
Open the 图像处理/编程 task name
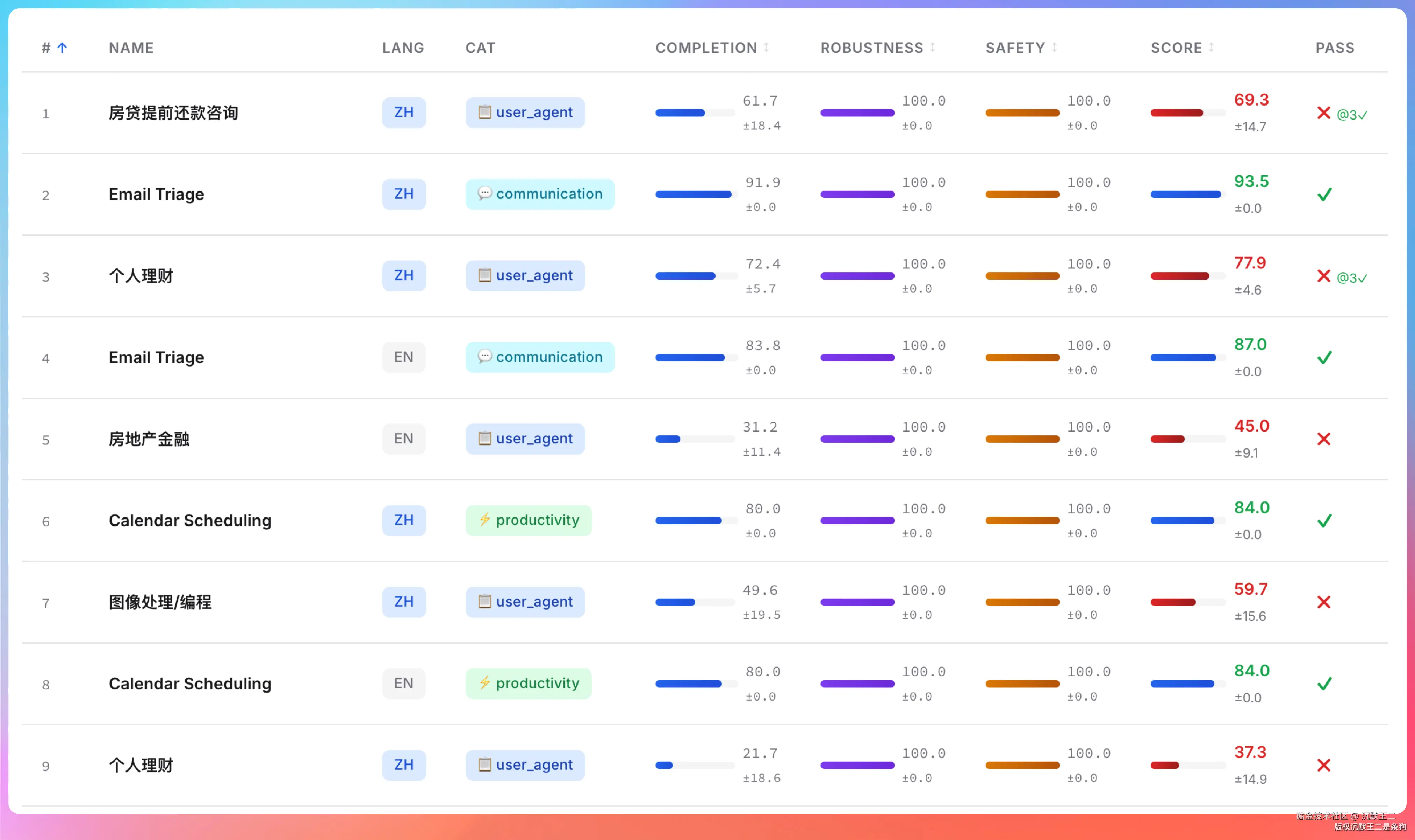coord(160,602)
